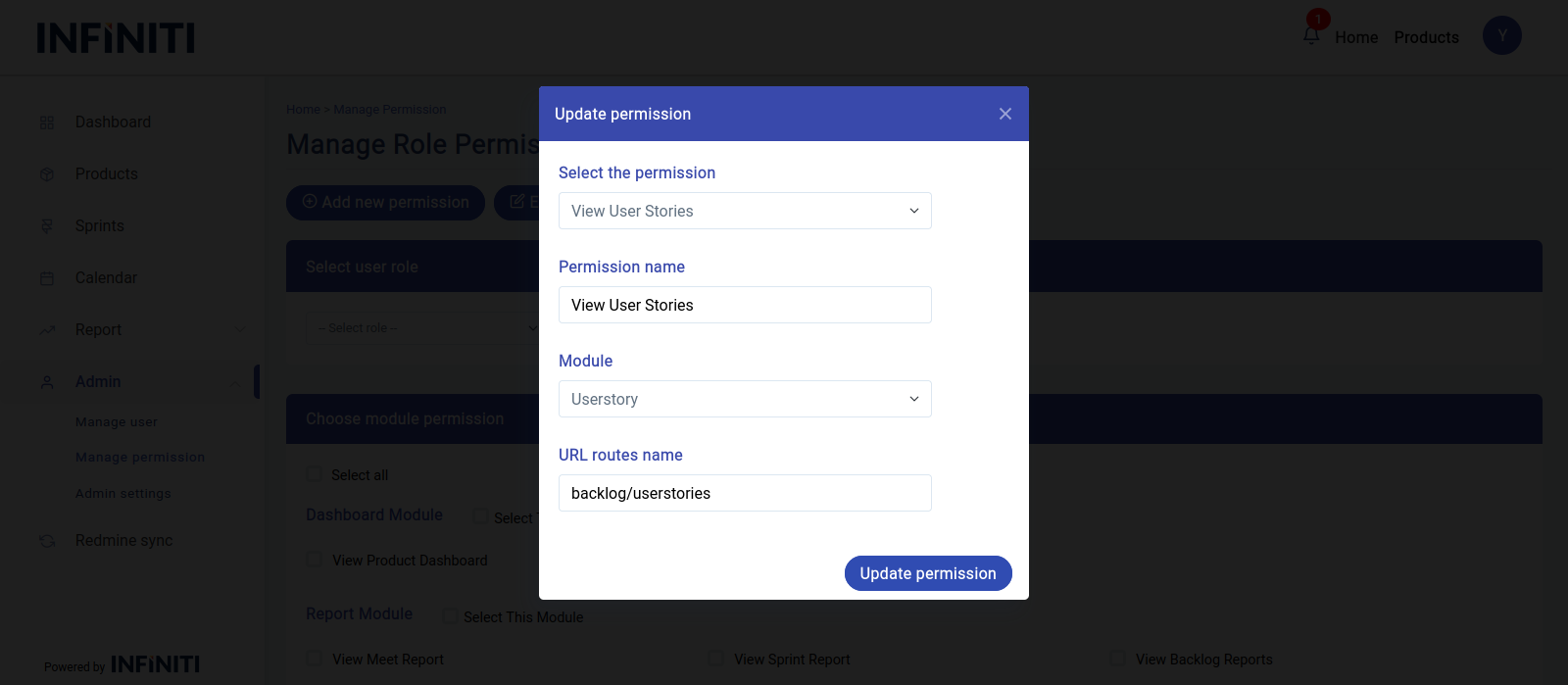Click the Sprints sidebar icon
The width and height of the screenshot is (1568, 685).
[47, 226]
